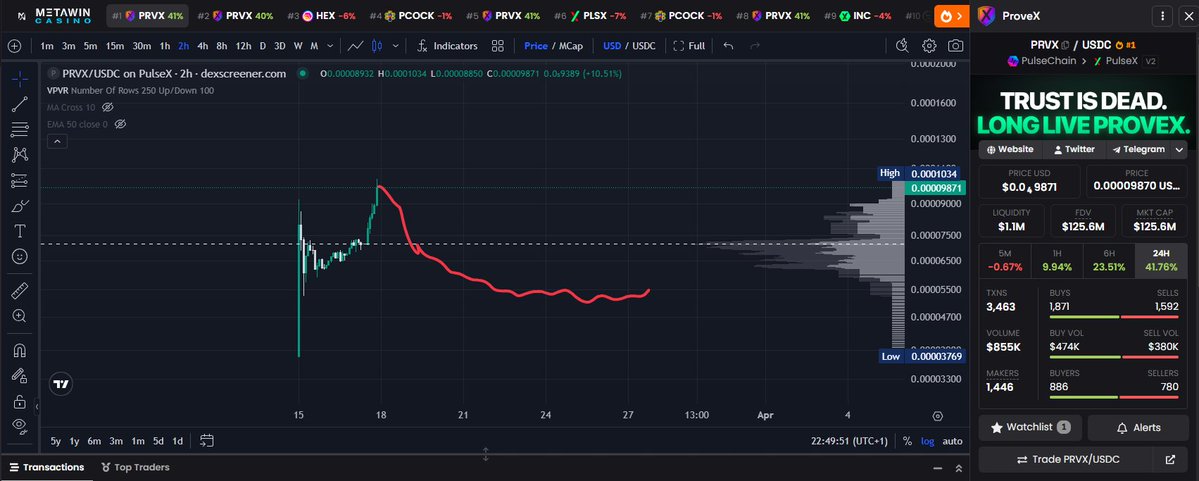Activate the zoom in tool
The width and height of the screenshot is (1199, 481).
(20, 315)
